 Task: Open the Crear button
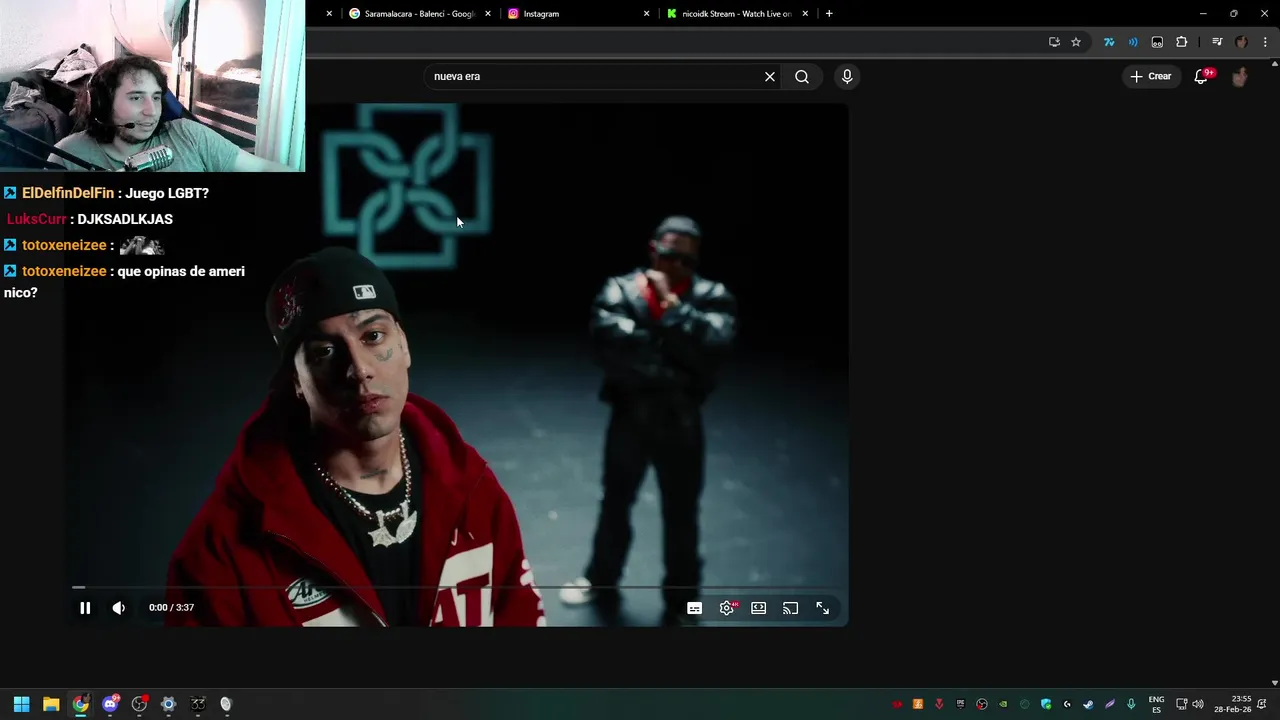[1150, 76]
